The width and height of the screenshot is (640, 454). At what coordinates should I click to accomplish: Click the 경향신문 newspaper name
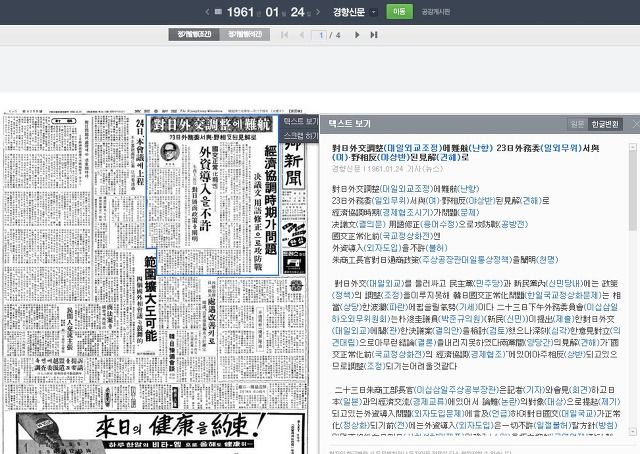point(349,12)
